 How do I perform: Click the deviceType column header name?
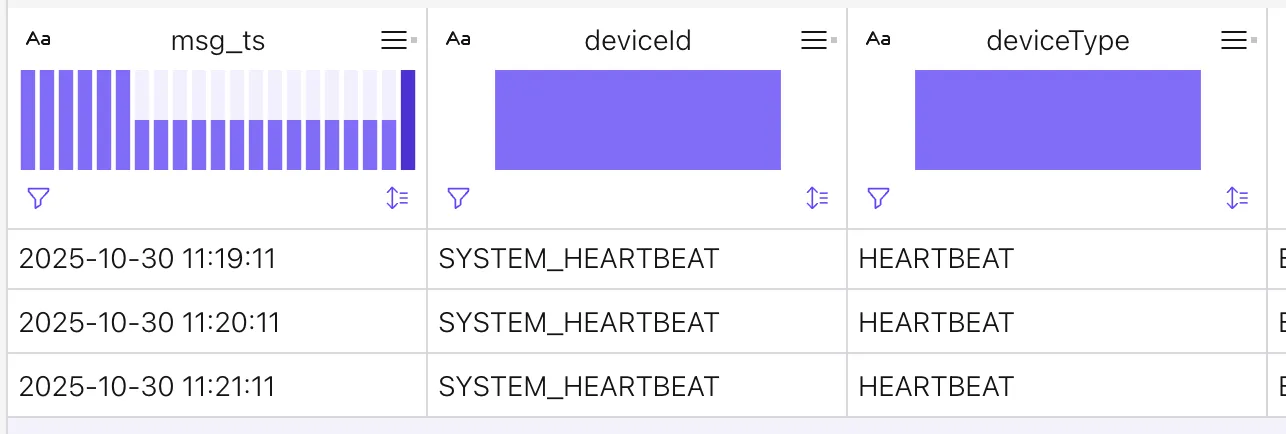click(x=1058, y=40)
